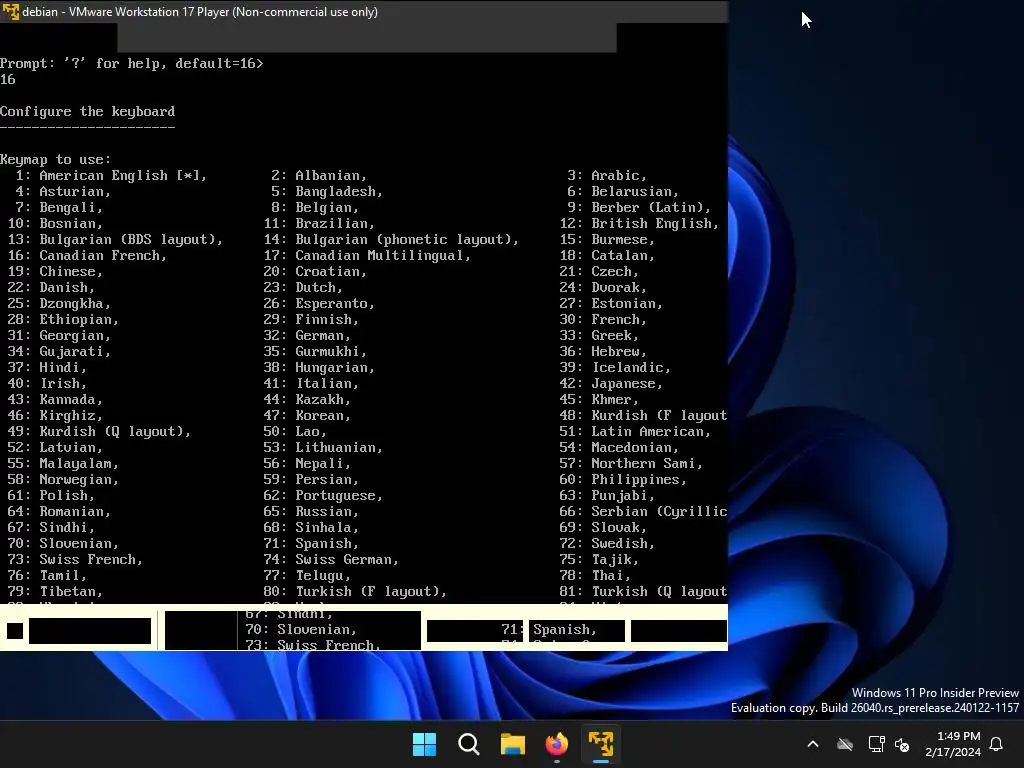Select '53: Lithuanian' keymap entry

pos(323,447)
